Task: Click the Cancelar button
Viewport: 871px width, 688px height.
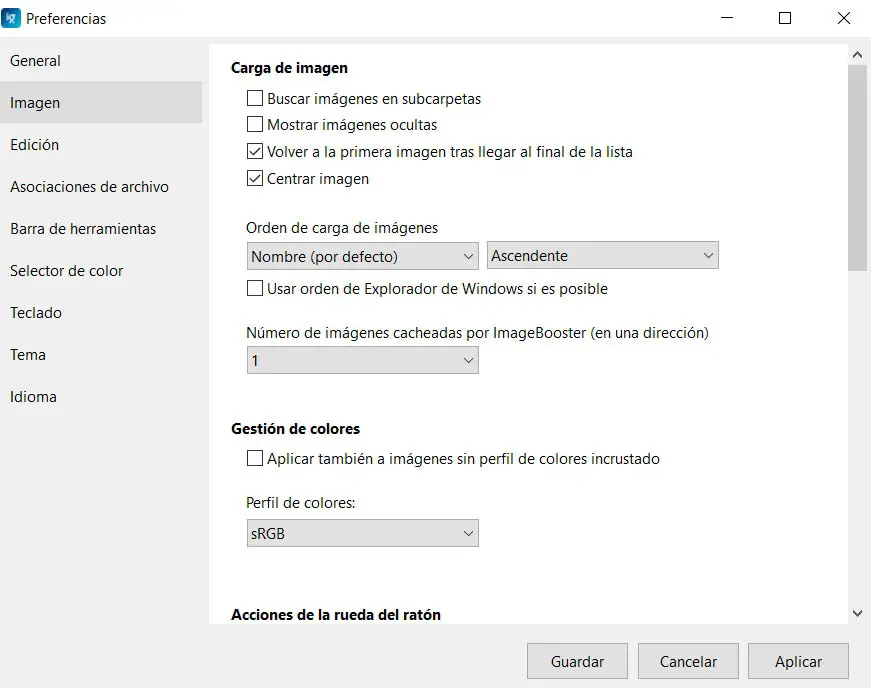Action: 688,661
